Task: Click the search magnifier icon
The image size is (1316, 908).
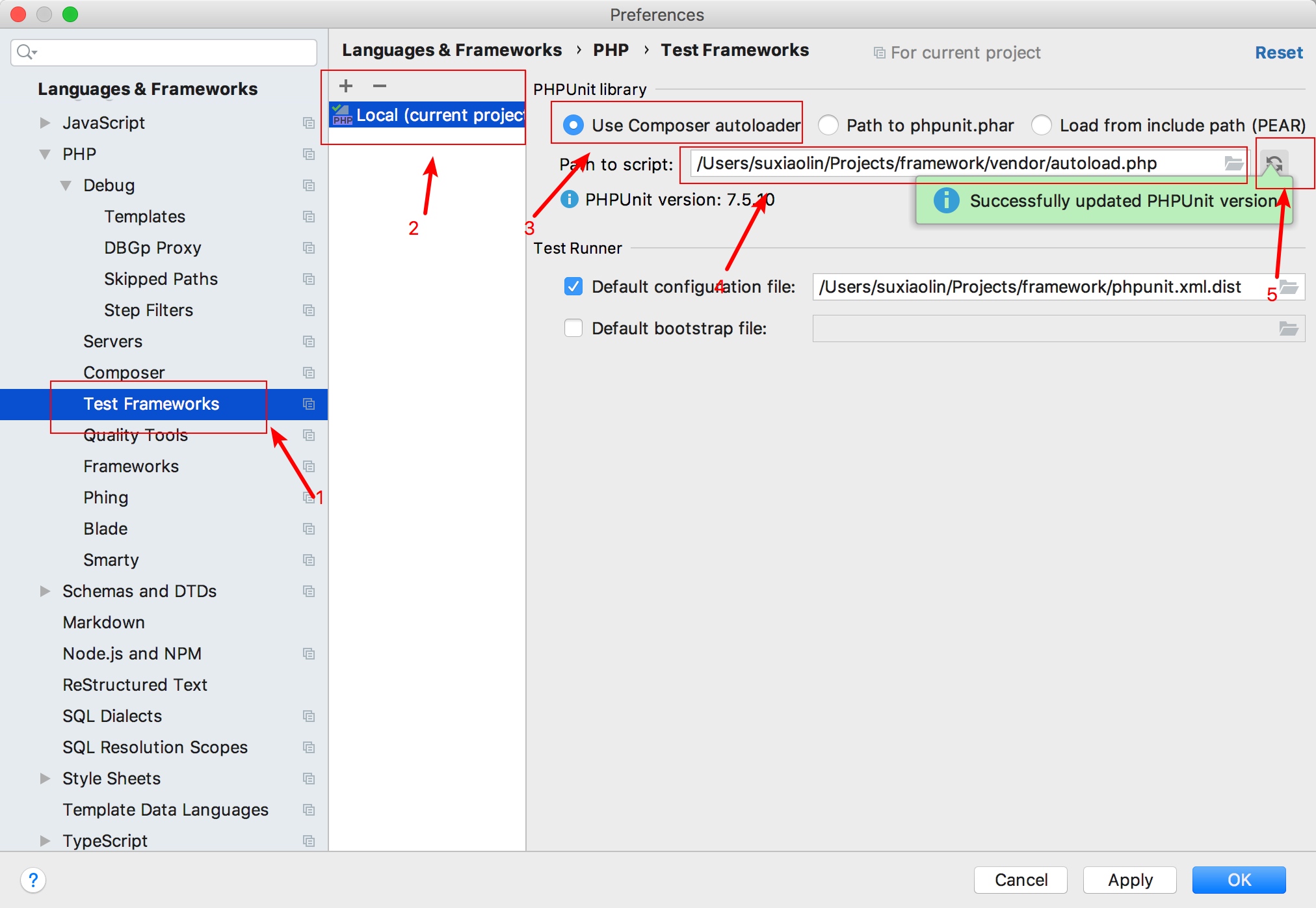Action: [26, 52]
